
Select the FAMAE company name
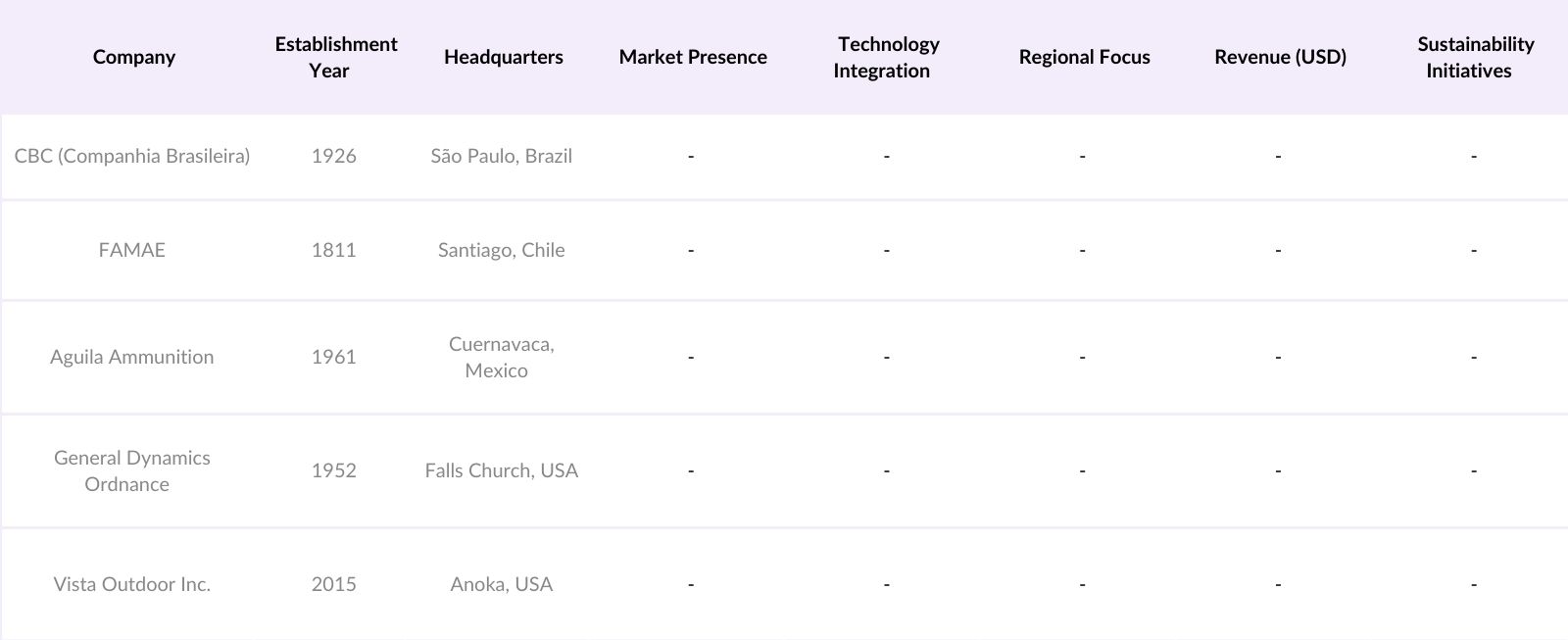[132, 250]
